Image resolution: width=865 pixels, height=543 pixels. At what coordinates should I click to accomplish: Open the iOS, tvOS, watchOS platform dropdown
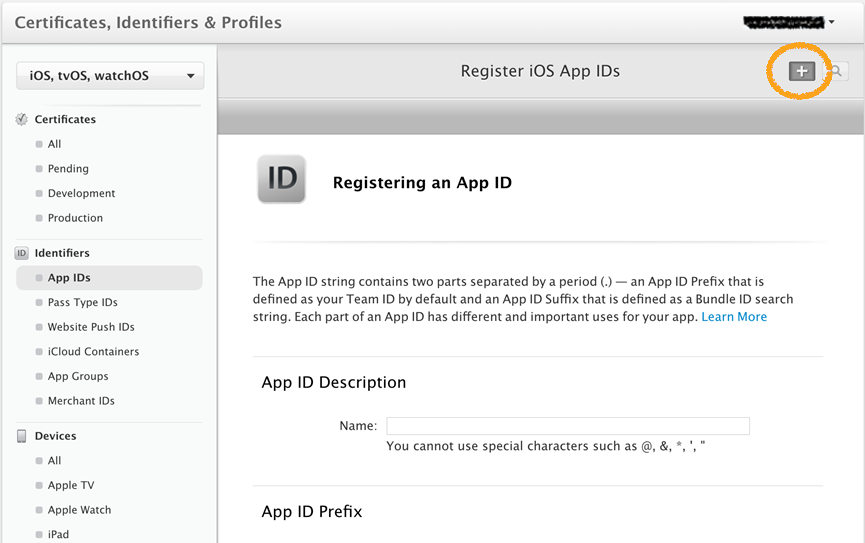coord(110,76)
